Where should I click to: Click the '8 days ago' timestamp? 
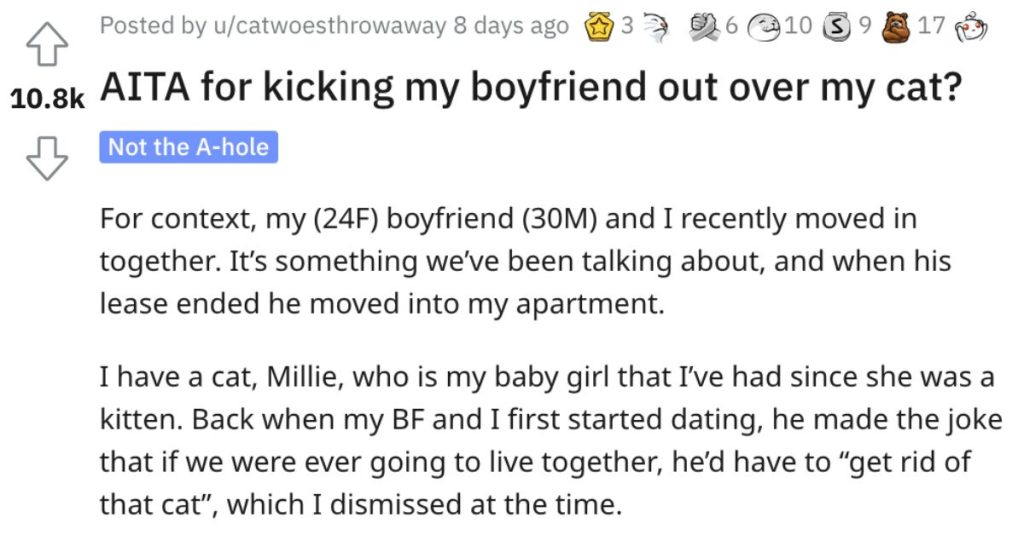pos(511,26)
